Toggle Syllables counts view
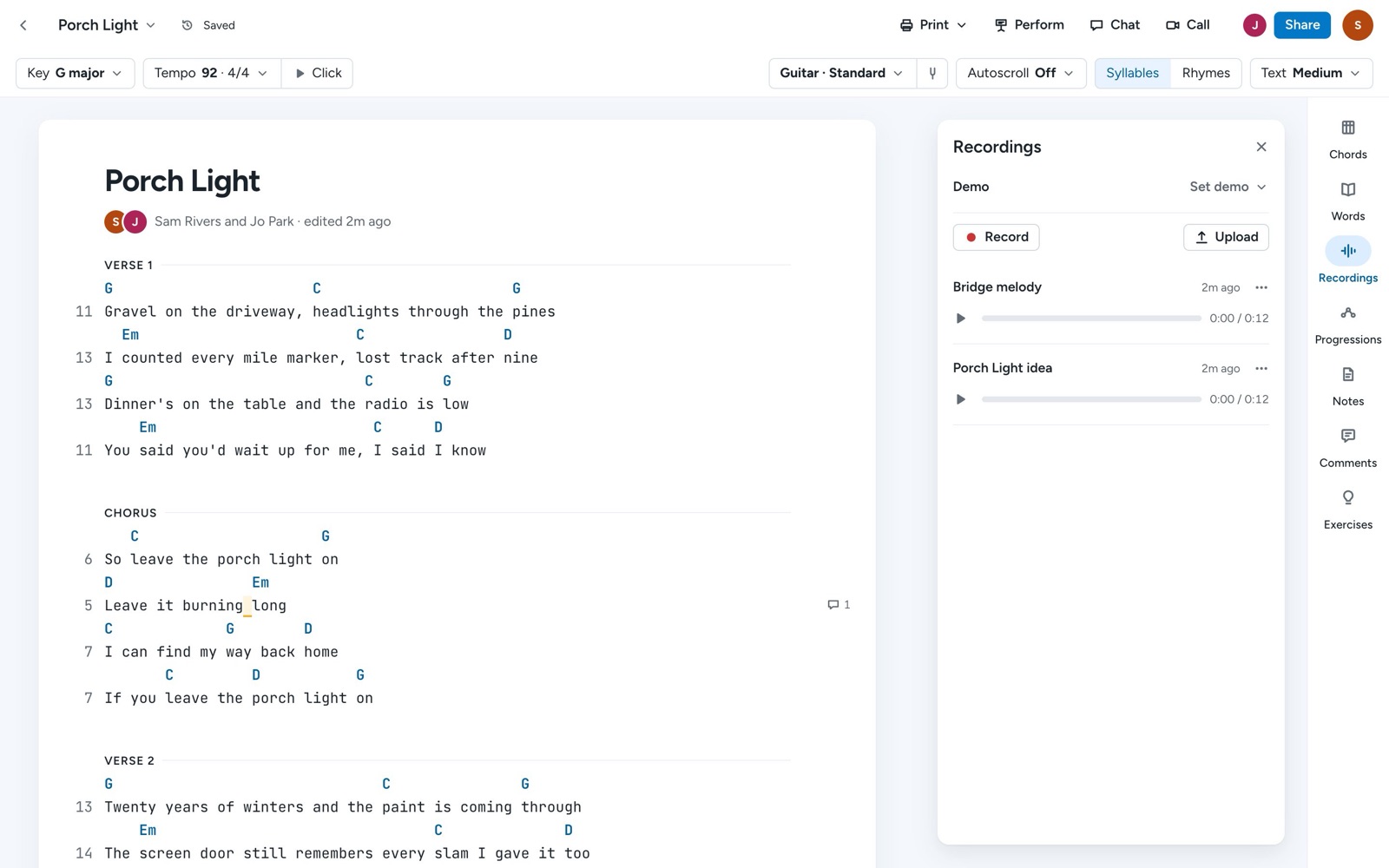Image resolution: width=1389 pixels, height=868 pixels. click(x=1132, y=73)
